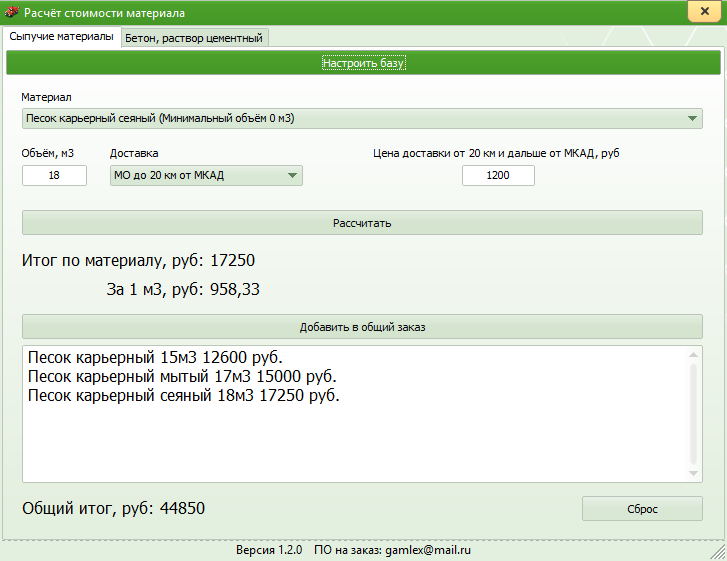Click the ladybug app icon in title bar

coord(12,13)
